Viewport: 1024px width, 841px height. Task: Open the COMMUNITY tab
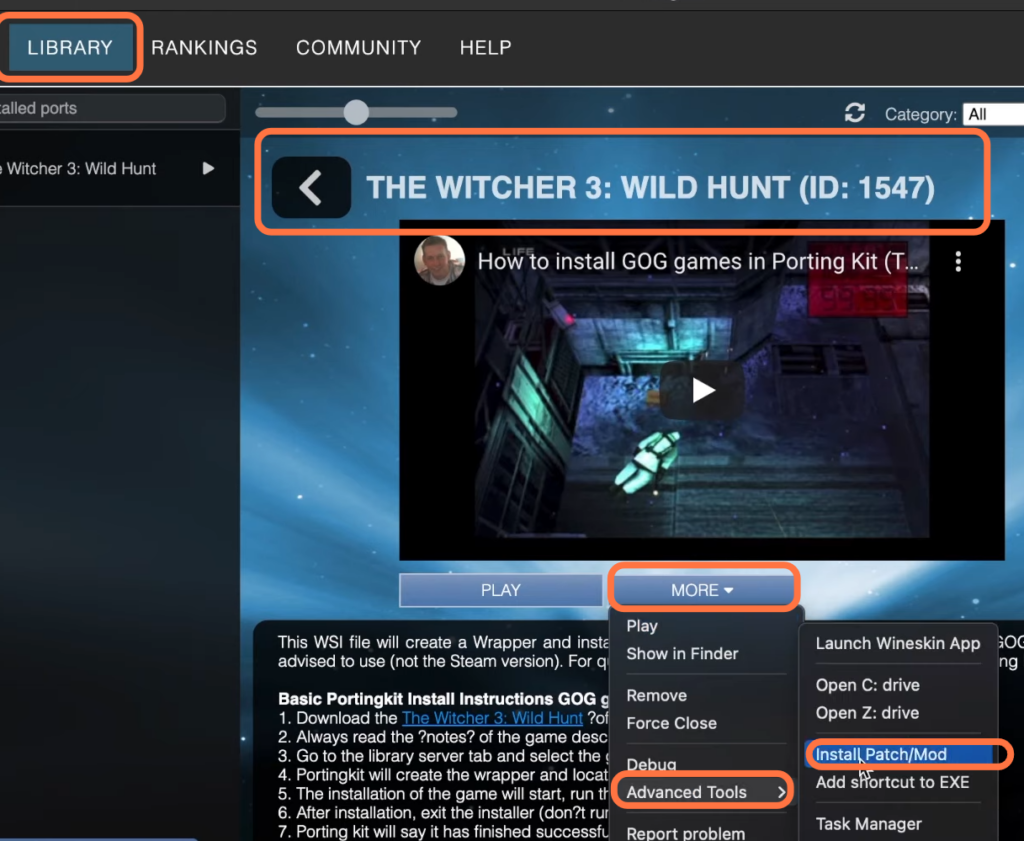(359, 48)
